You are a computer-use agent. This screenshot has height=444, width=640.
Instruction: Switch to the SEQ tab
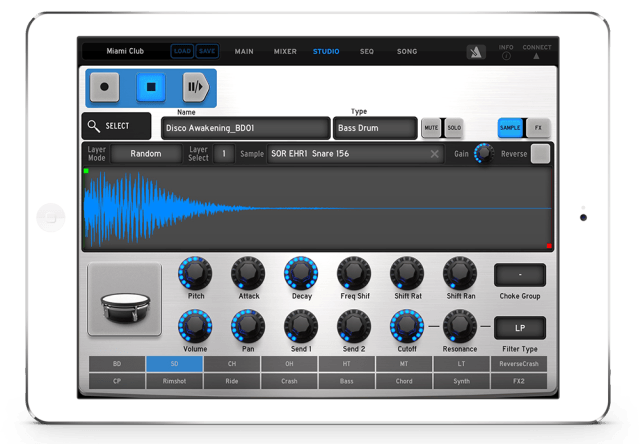click(x=366, y=51)
